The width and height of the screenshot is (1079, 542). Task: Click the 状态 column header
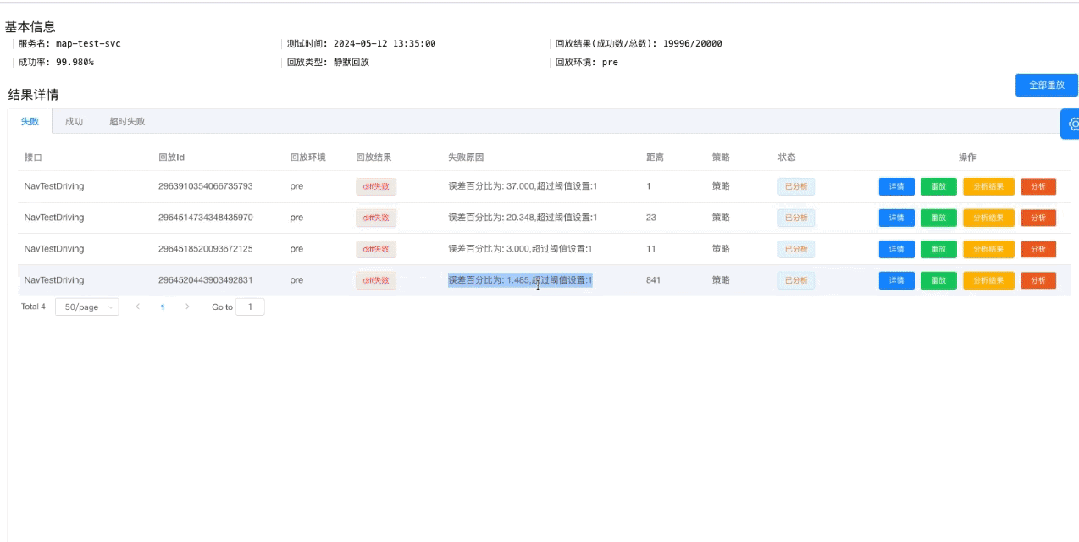pyautogui.click(x=787, y=157)
